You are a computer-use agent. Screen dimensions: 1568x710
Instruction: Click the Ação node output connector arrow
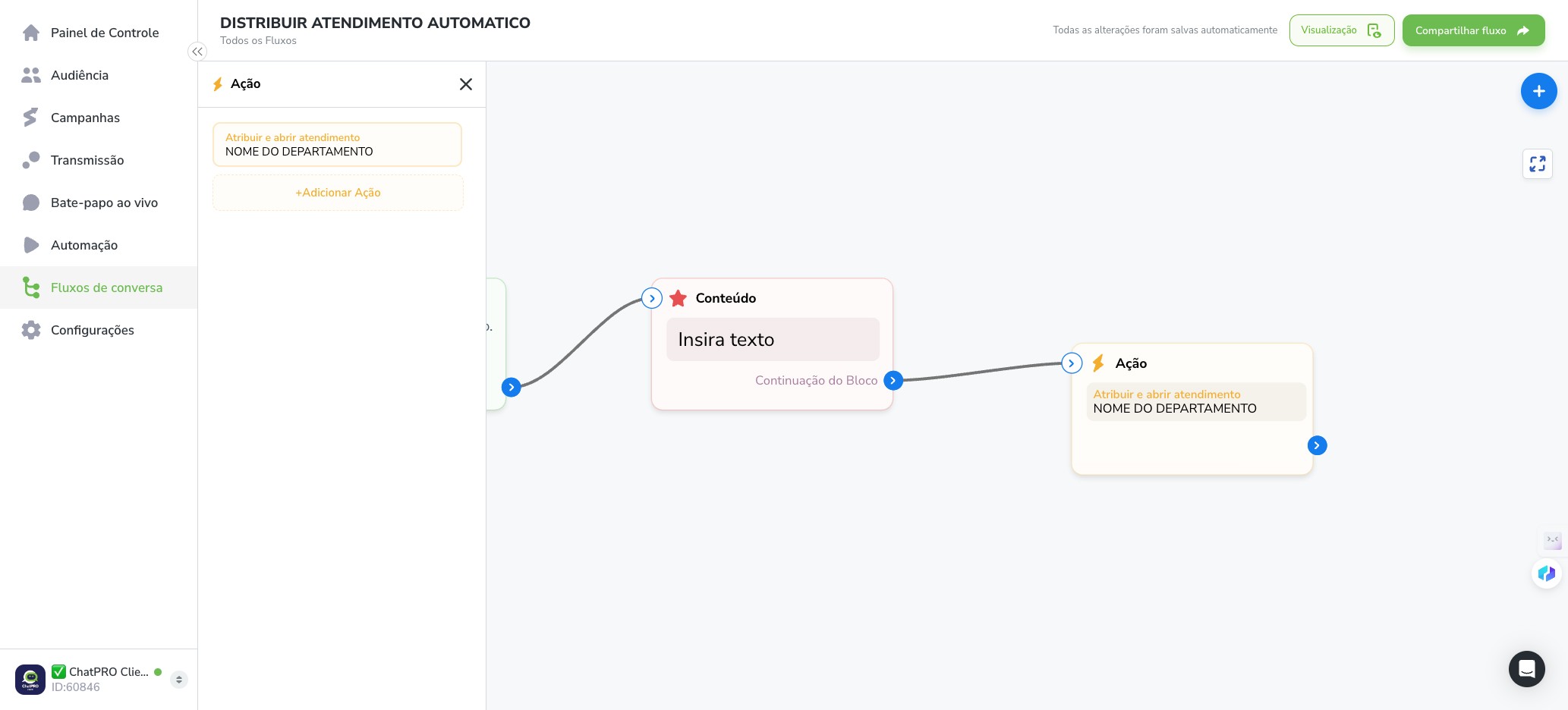coord(1317,445)
